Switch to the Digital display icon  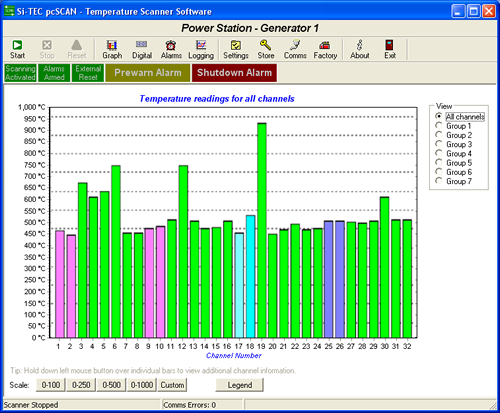[x=142, y=45]
